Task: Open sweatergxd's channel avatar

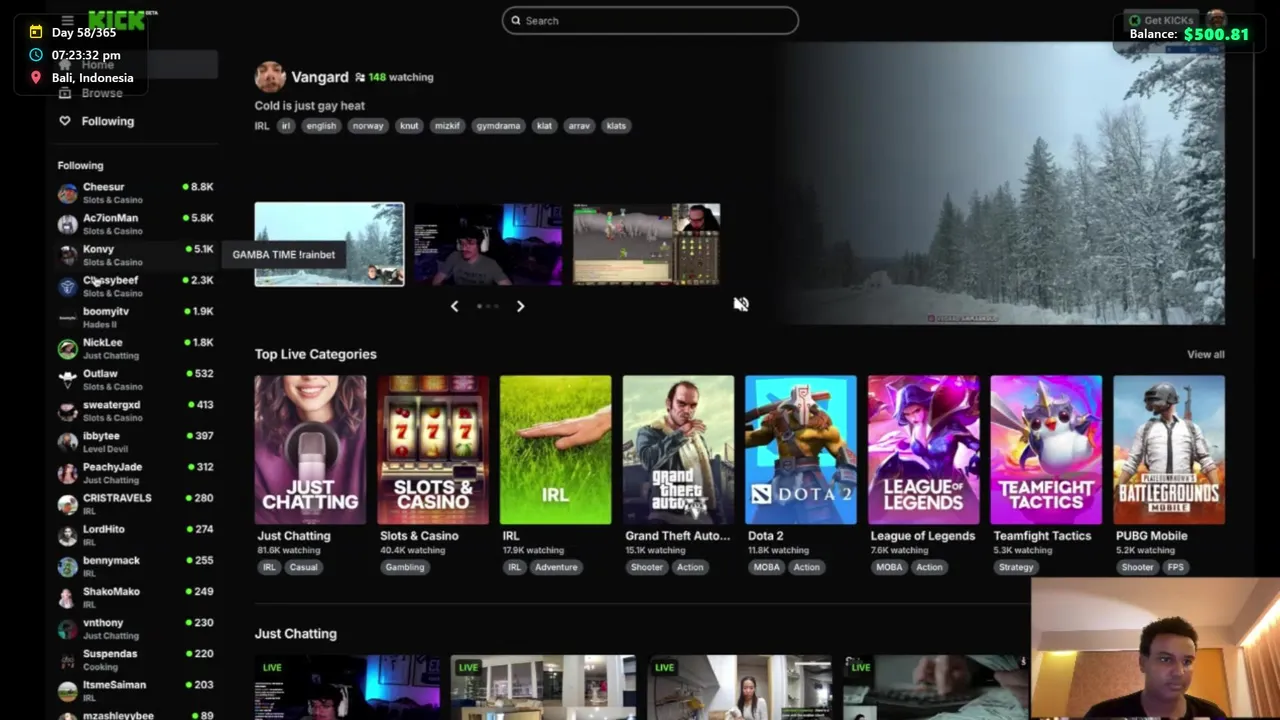Action: coord(67,411)
